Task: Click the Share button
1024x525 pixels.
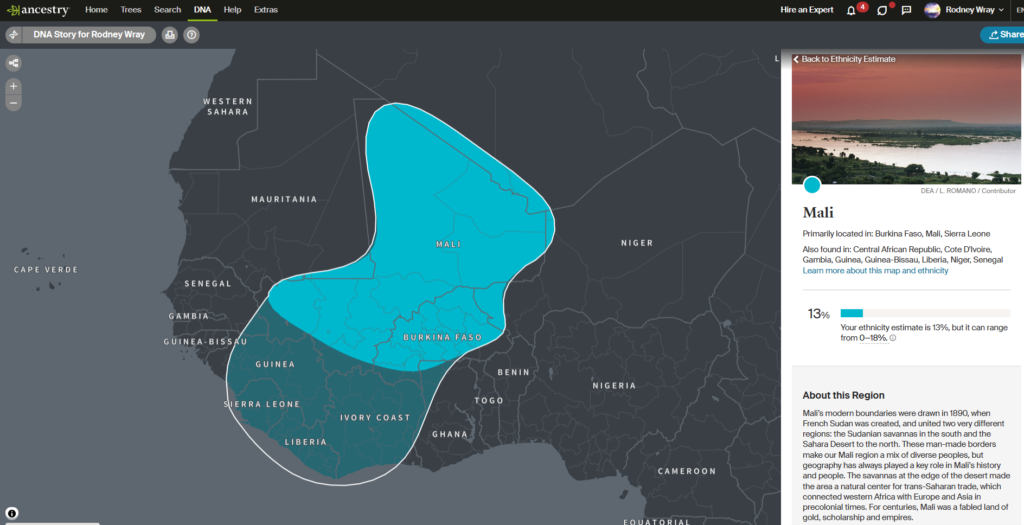Action: 1004,35
